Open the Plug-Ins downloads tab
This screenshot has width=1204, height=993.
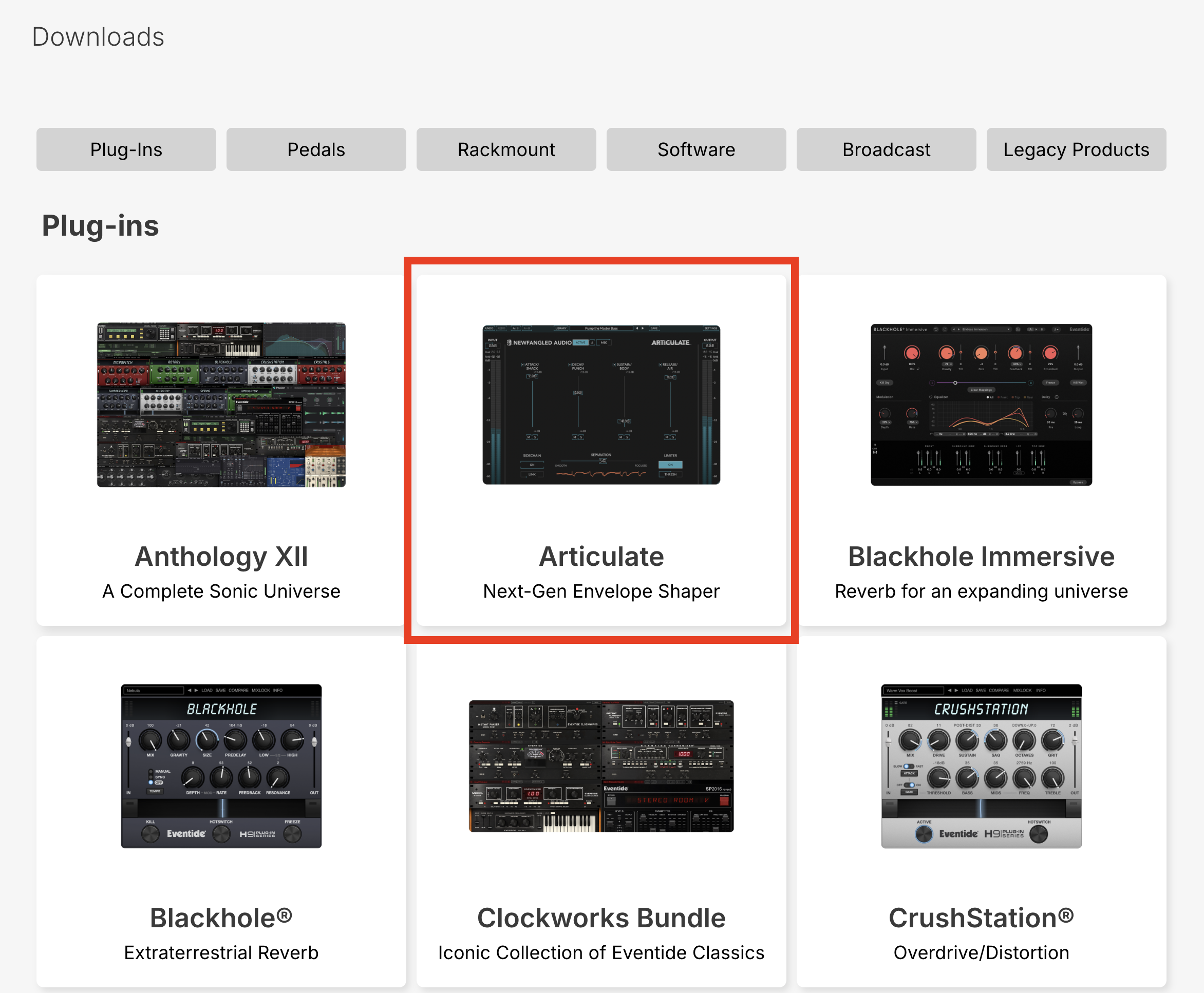(126, 149)
